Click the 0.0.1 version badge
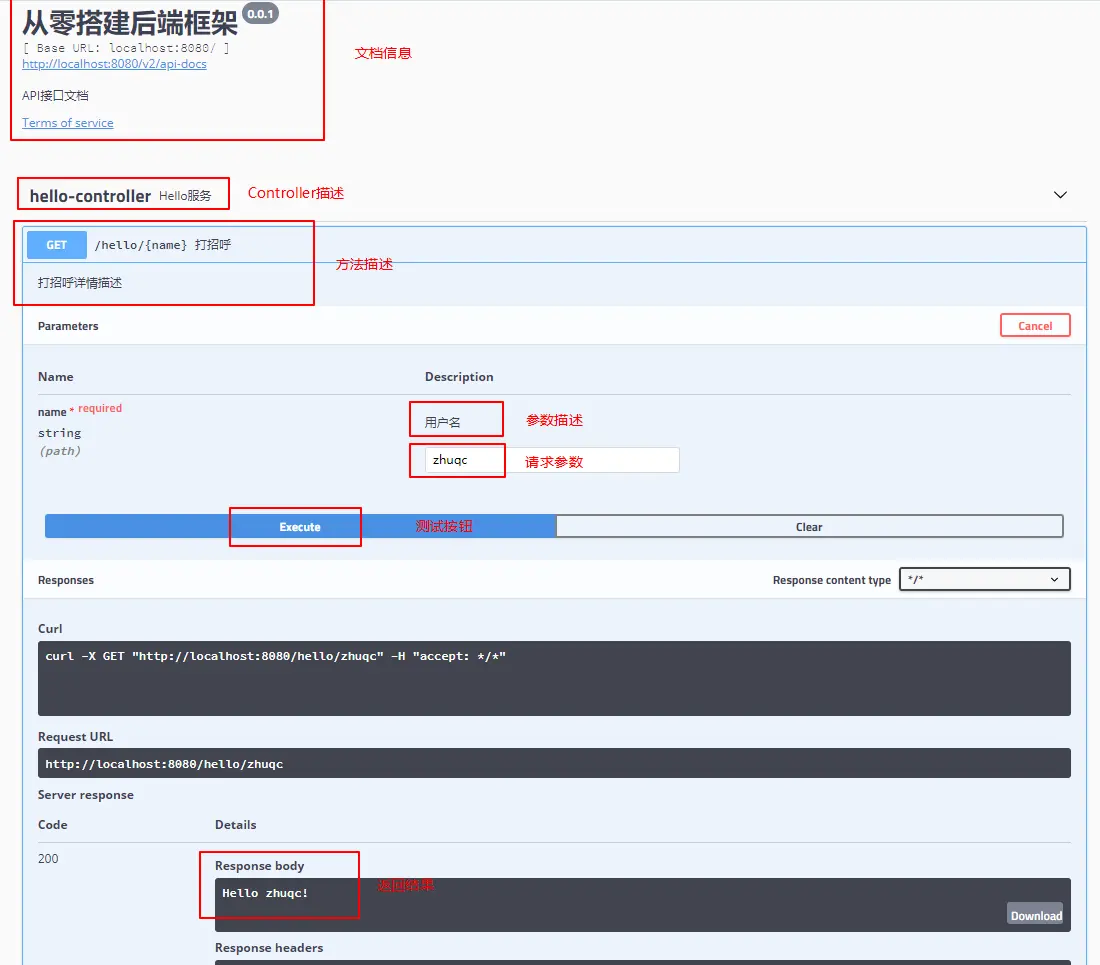This screenshot has width=1100, height=965. 260,14
